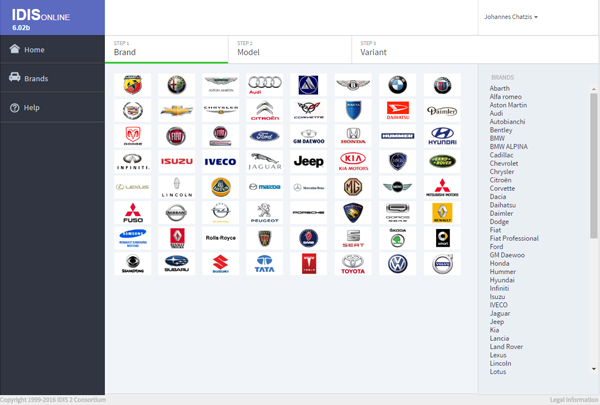The height and width of the screenshot is (405, 600).
Task: Select the Toyota logo tile
Action: [353, 263]
